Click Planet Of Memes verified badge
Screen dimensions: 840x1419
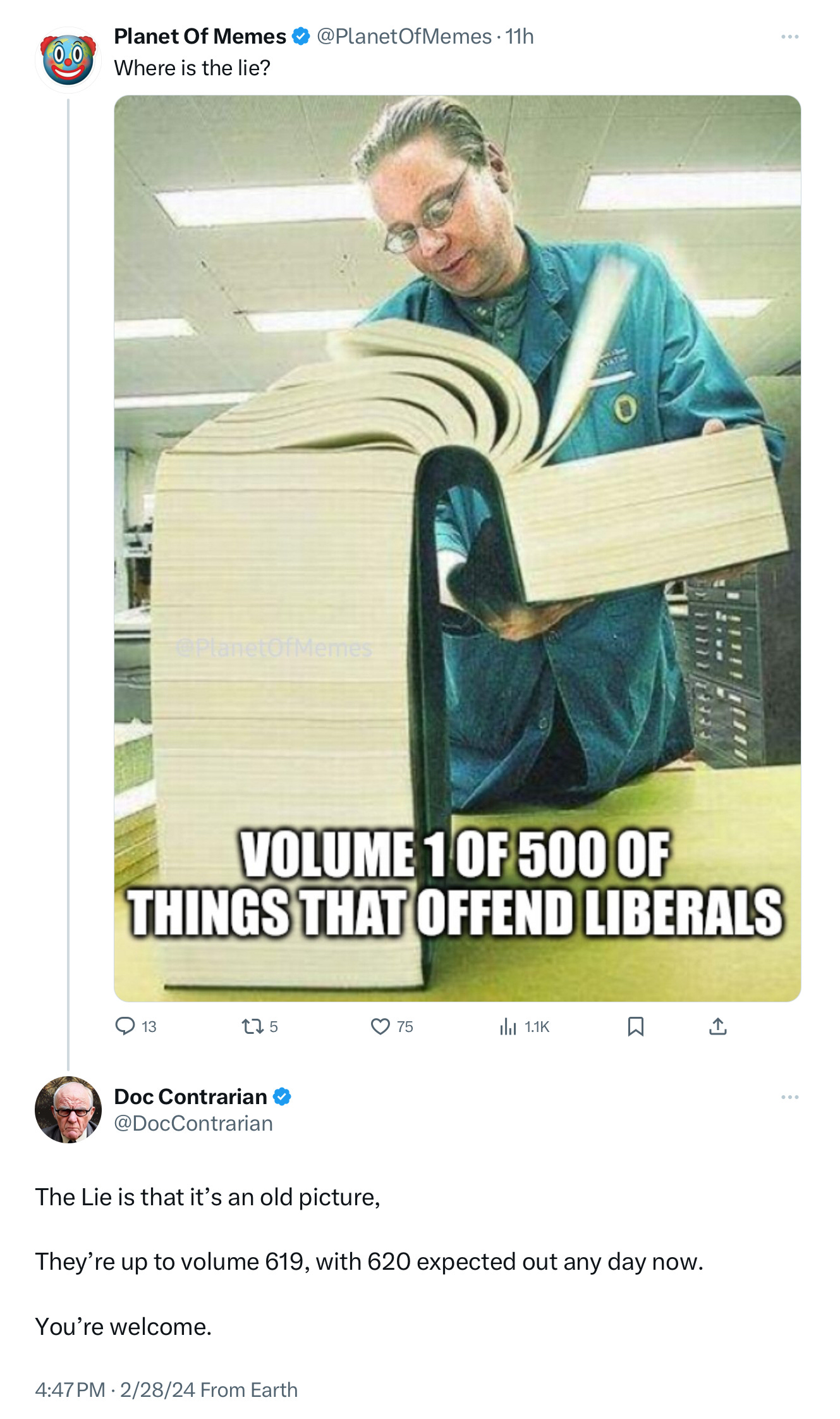(x=301, y=37)
